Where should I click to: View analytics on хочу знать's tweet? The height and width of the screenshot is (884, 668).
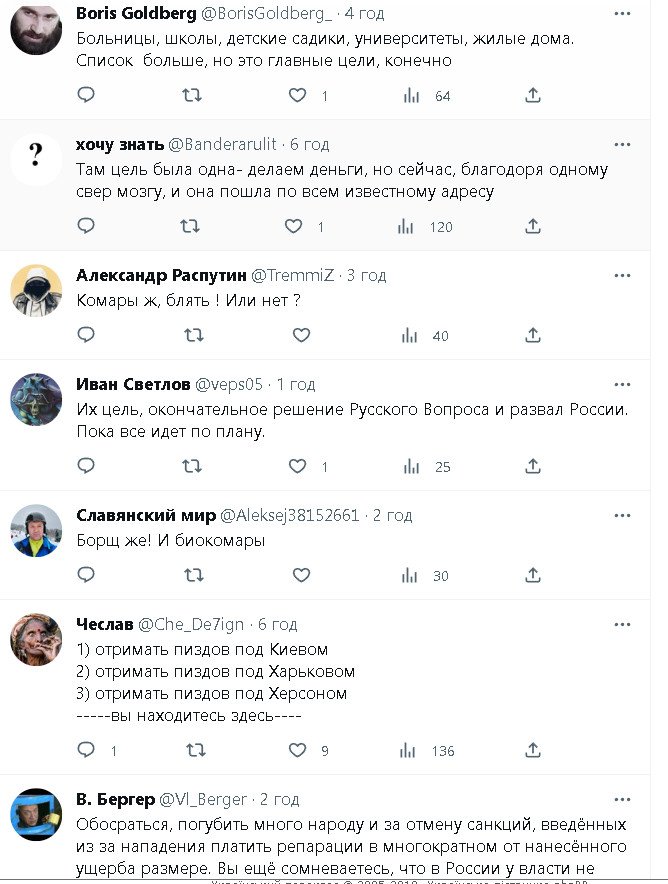[x=407, y=227]
